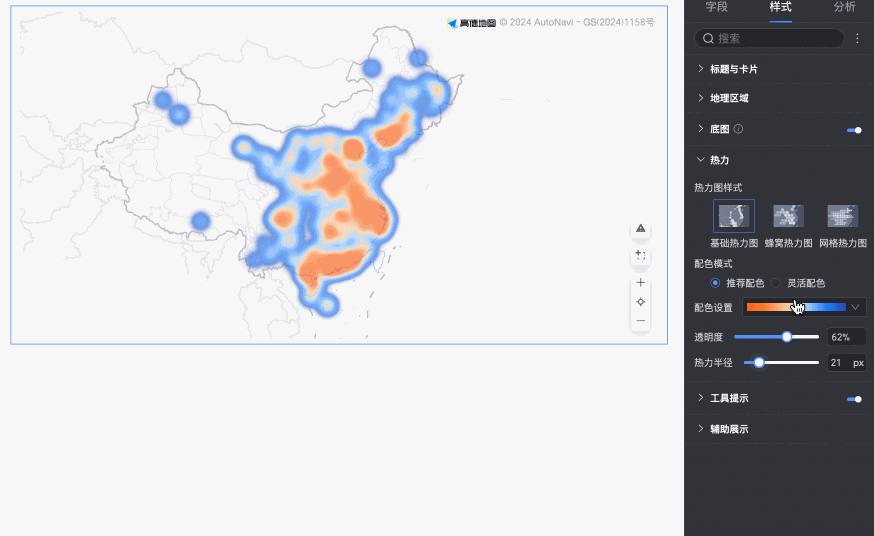Open the more options vertical dots
The image size is (874, 536).
(x=857, y=38)
